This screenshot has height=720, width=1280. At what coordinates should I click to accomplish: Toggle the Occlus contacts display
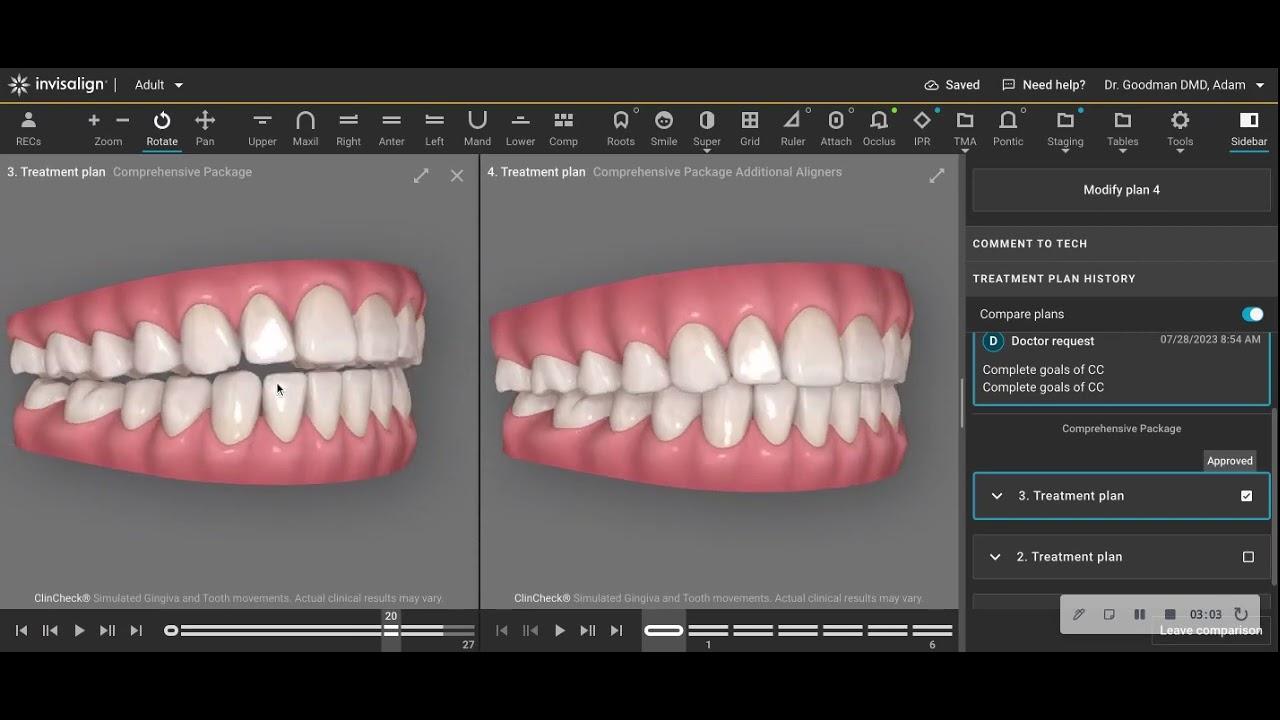click(879, 128)
